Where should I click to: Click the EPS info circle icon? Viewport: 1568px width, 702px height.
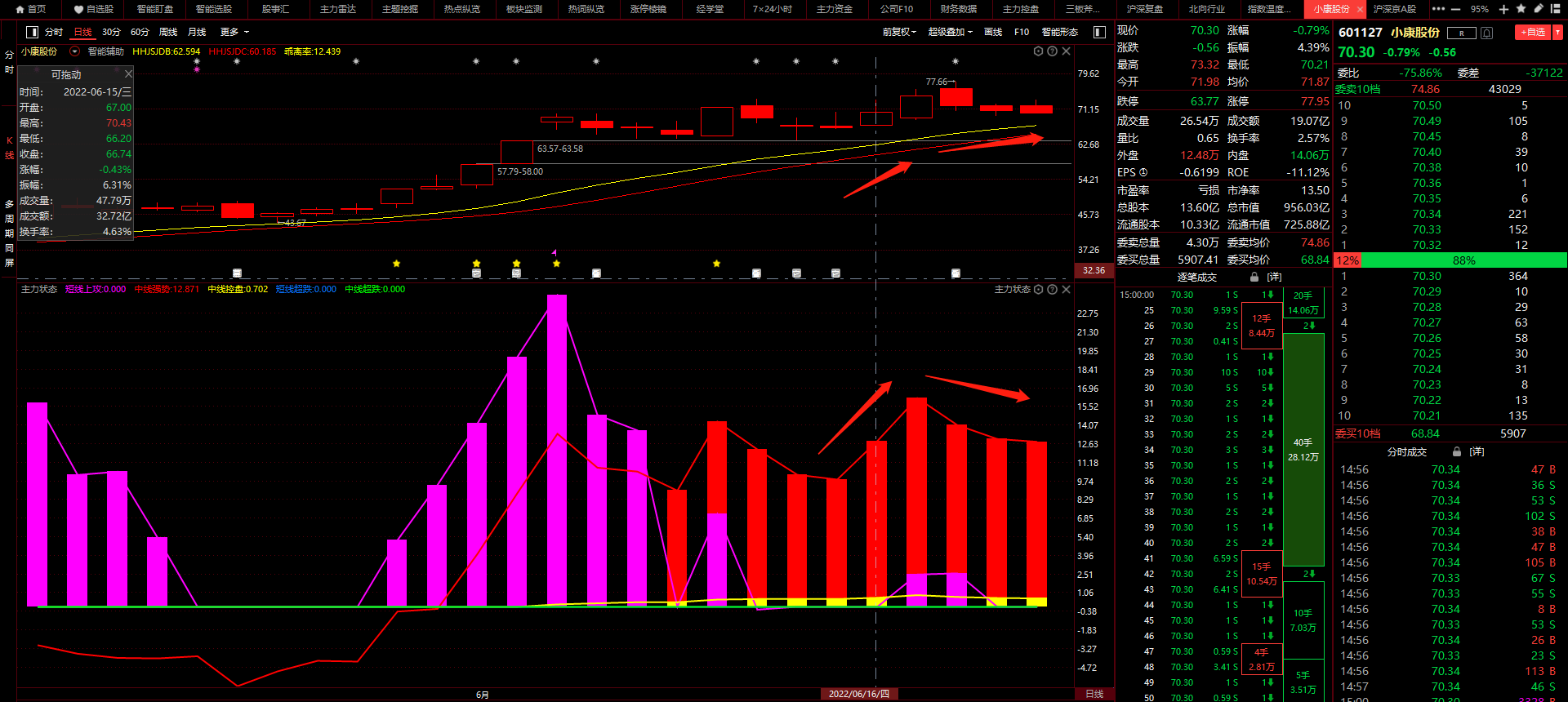coord(1143,172)
